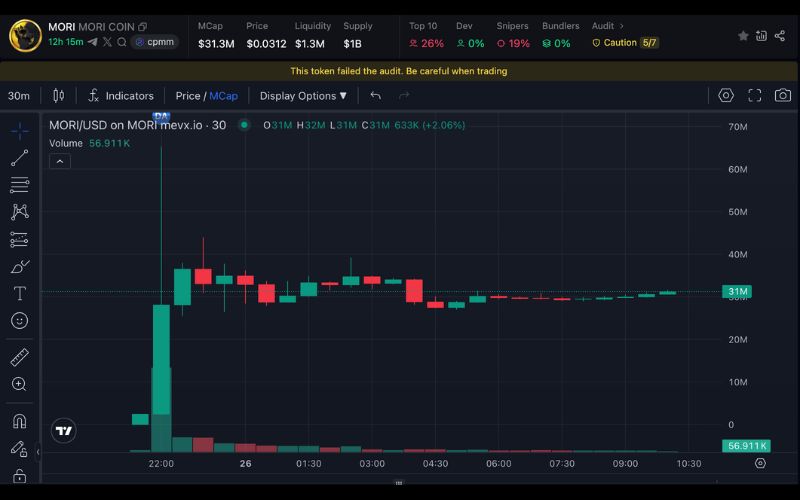Viewport: 800px width, 500px height.
Task: Copy MORI COIN contract address
Action: pyautogui.click(x=142, y=27)
